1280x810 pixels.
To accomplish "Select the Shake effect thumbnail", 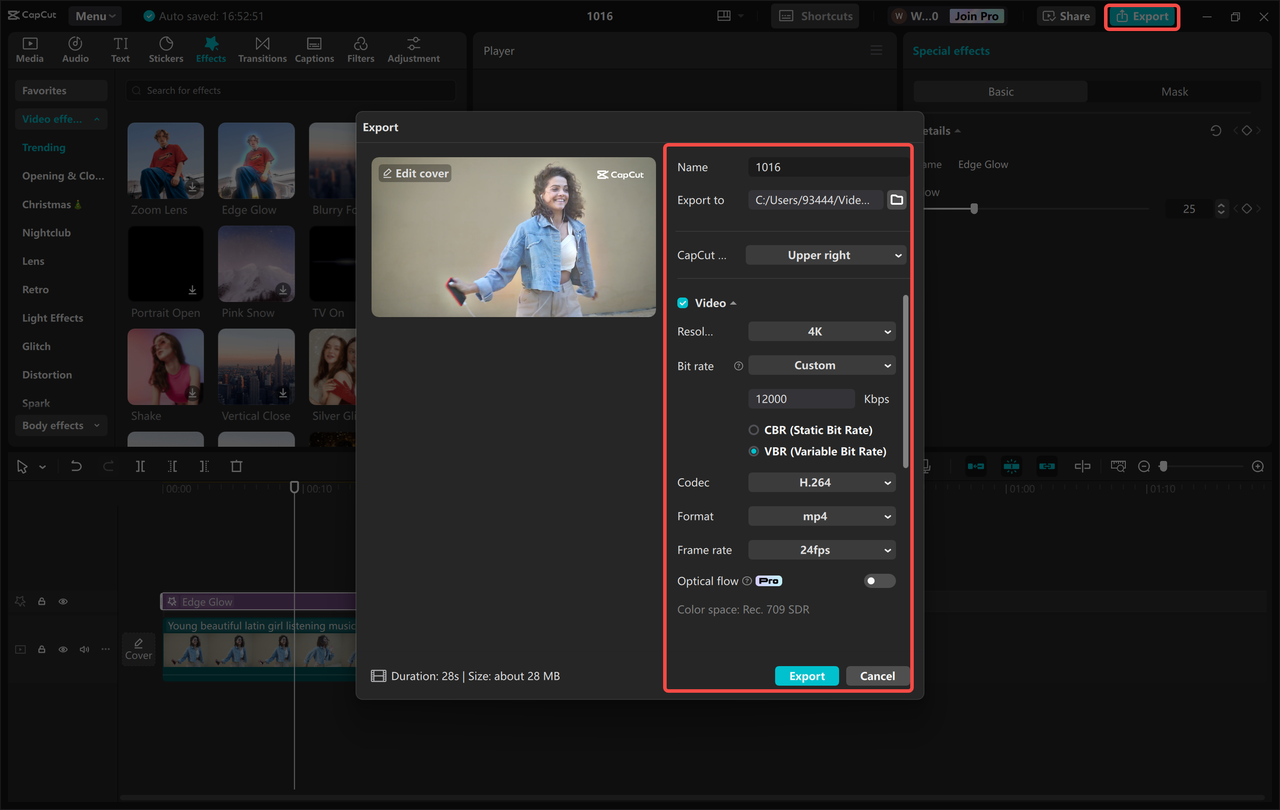I will click(x=165, y=367).
